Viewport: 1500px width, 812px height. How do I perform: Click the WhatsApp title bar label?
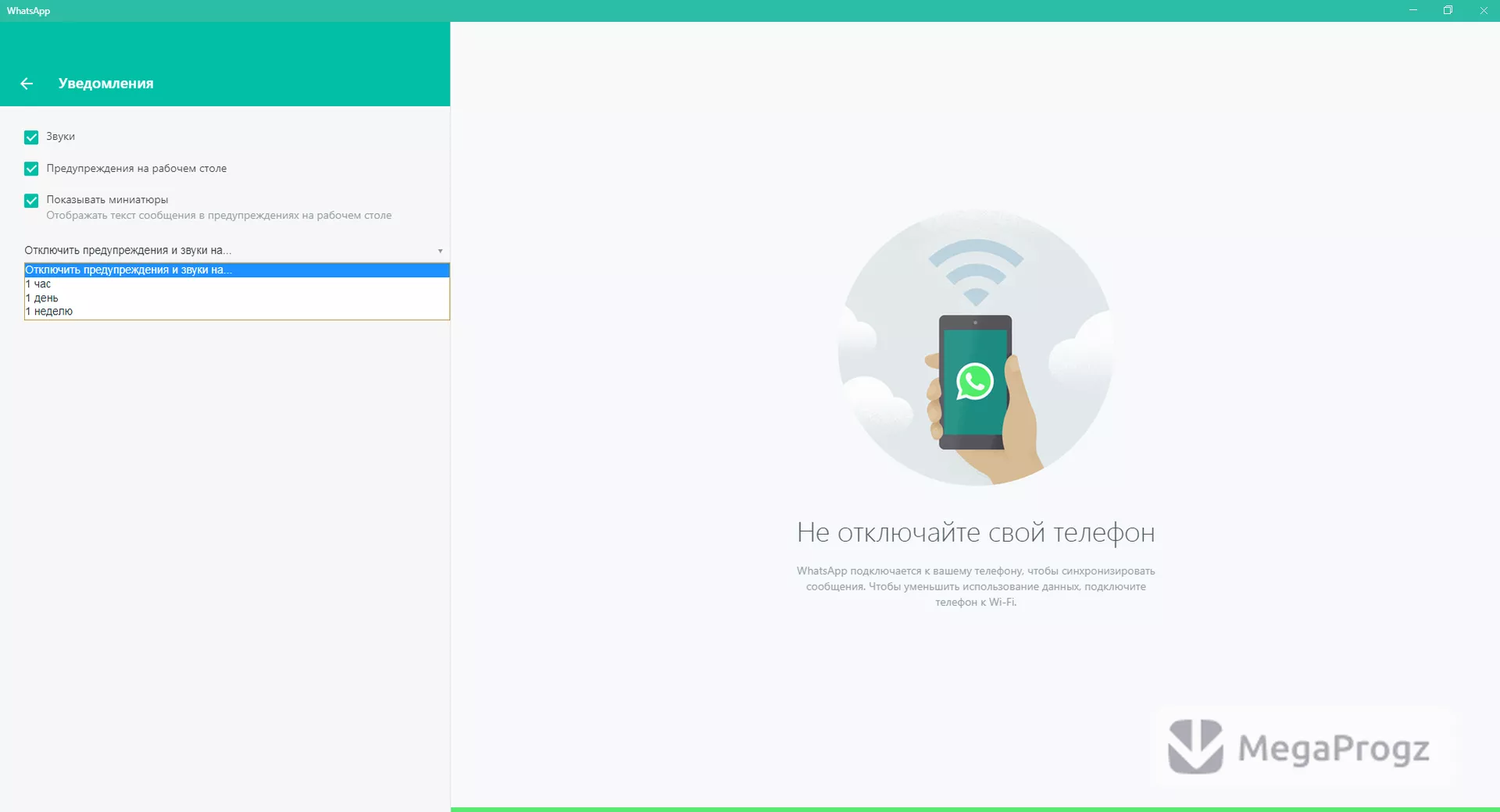(28, 11)
